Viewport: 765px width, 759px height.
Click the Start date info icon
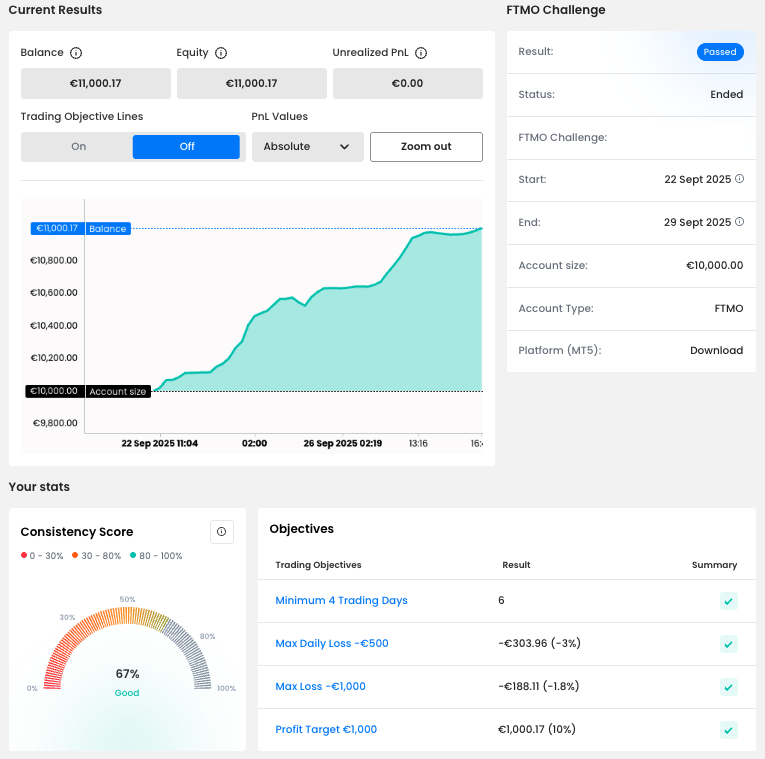coord(740,179)
